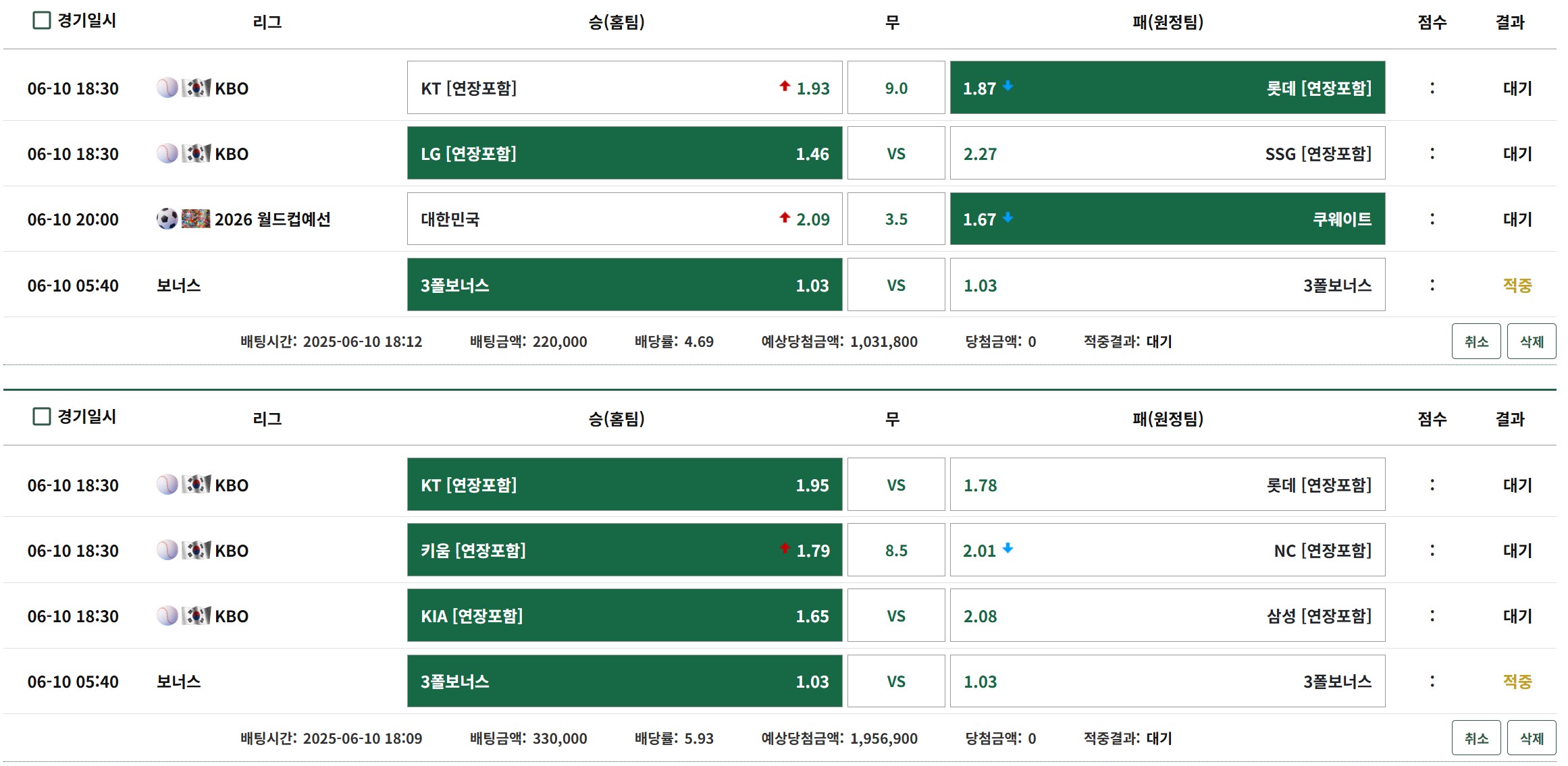Click the blue down arrow beside the 2.01 odds
Viewport: 1568px width, 766px height.
click(x=1008, y=548)
